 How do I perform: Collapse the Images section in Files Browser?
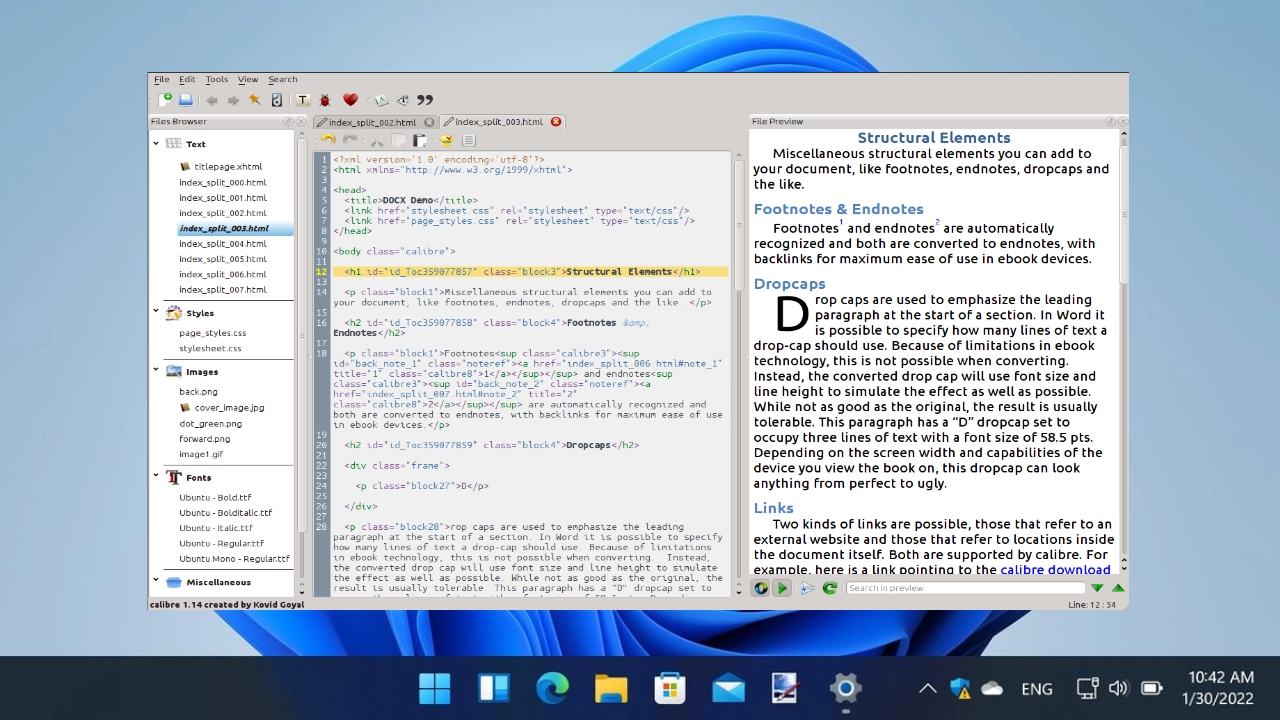pos(156,370)
